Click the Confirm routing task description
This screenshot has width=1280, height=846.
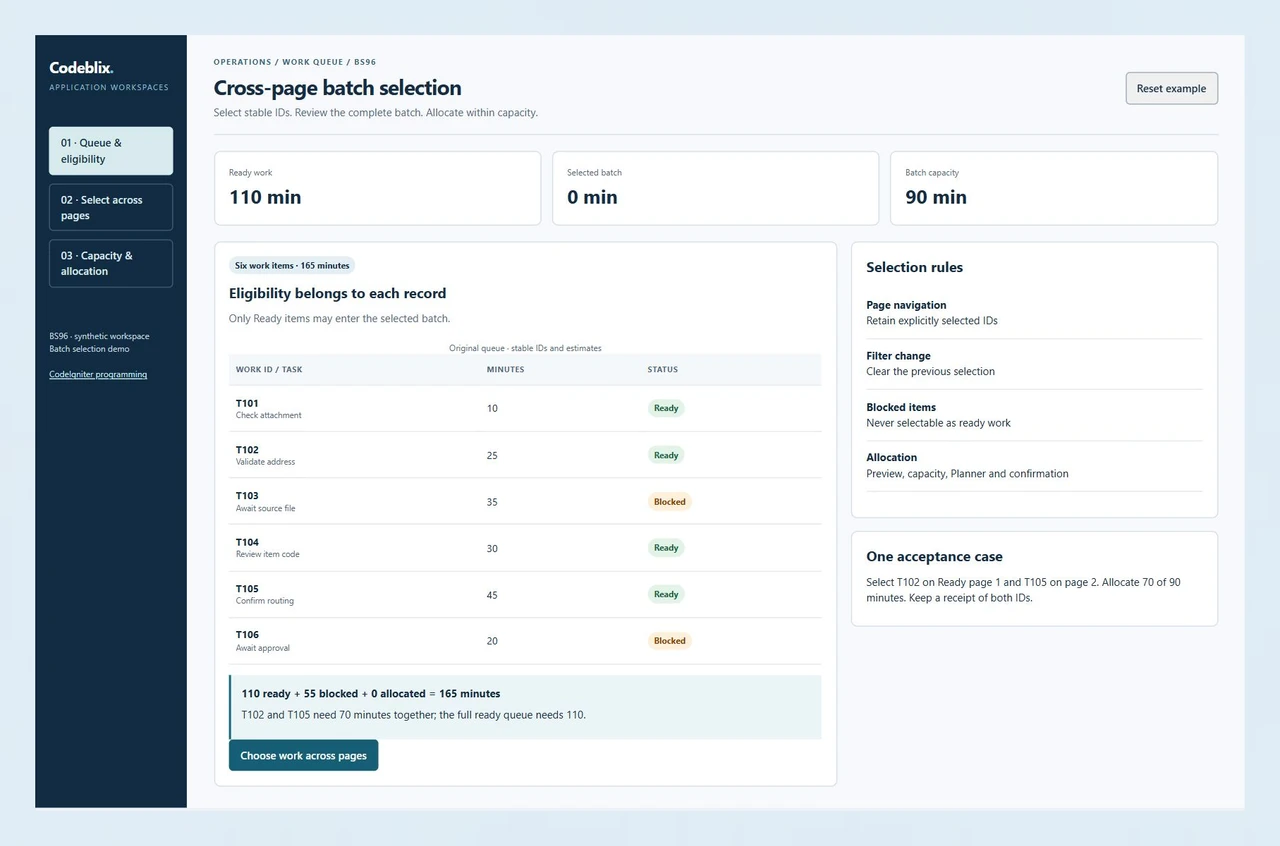(x=265, y=601)
